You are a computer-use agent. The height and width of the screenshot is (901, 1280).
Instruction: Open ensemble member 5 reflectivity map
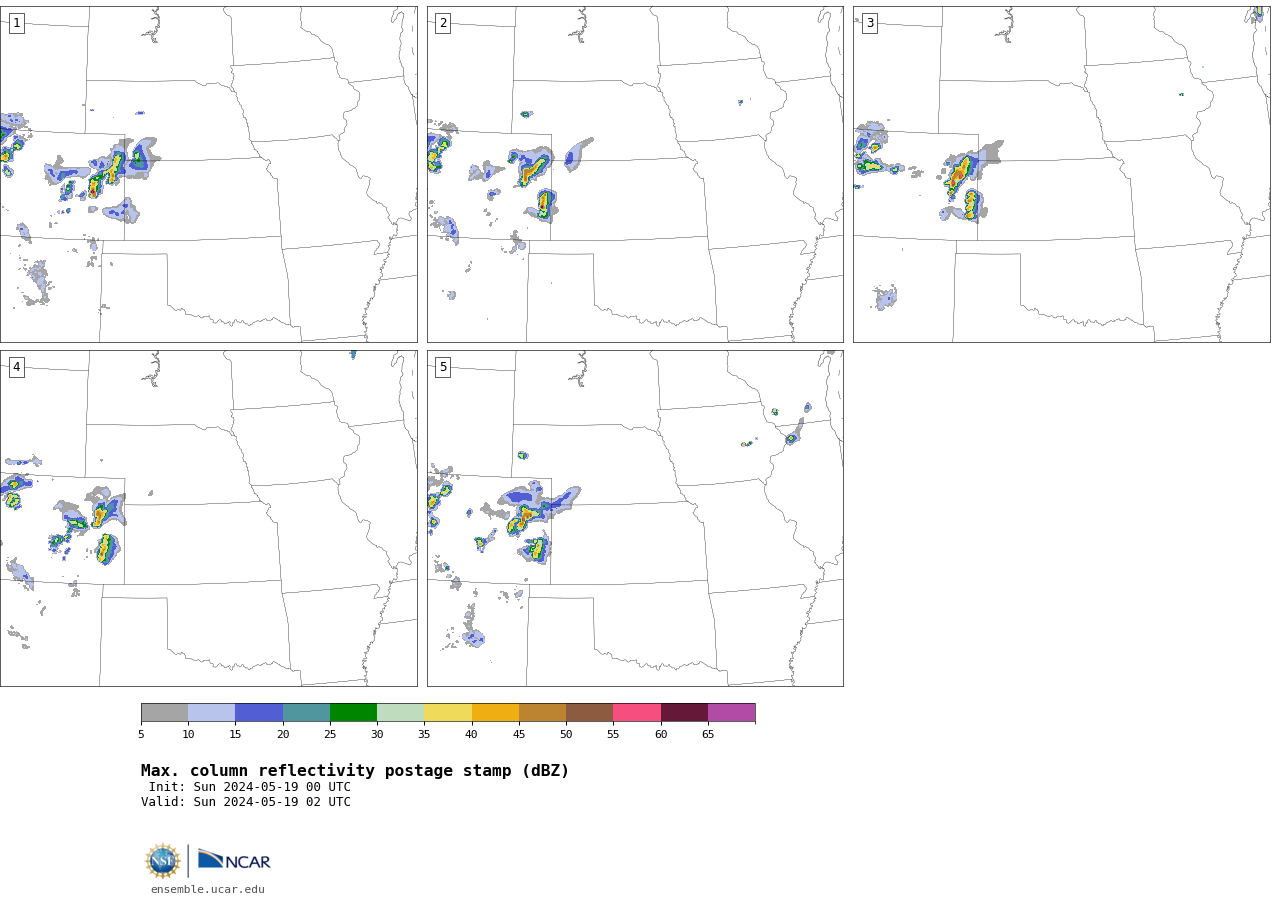pos(635,518)
